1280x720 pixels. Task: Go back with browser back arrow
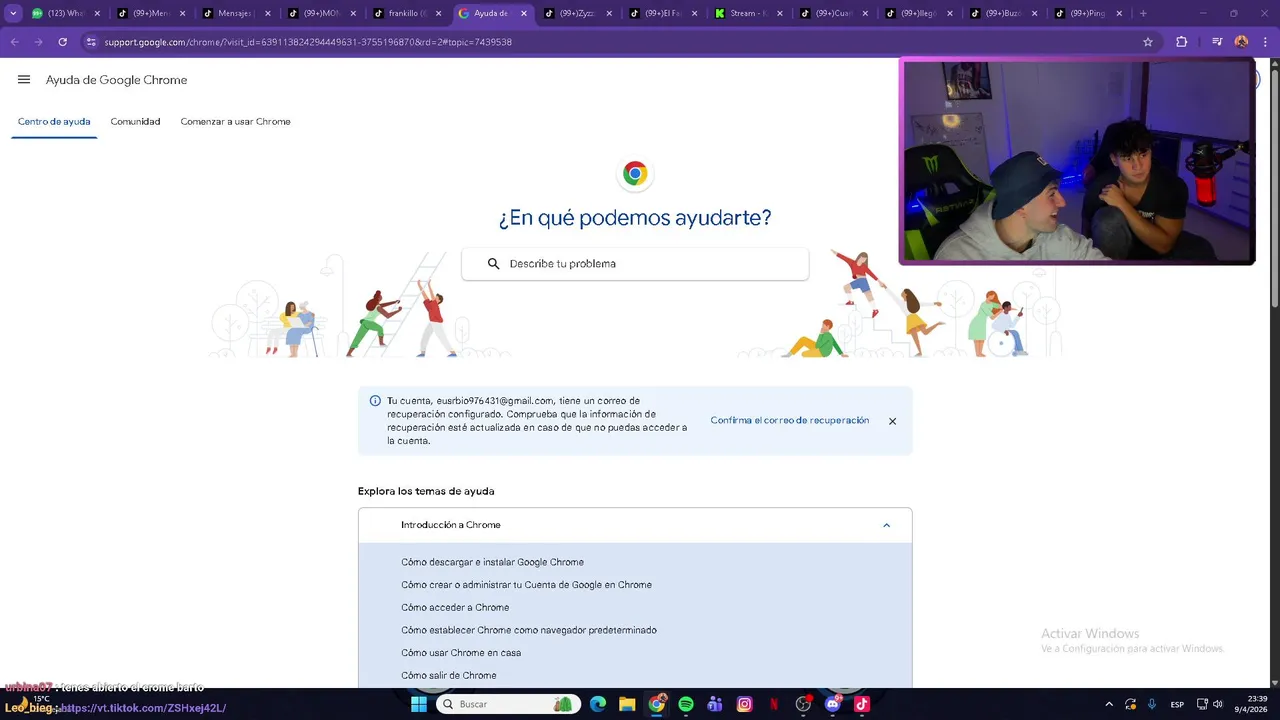(x=14, y=42)
